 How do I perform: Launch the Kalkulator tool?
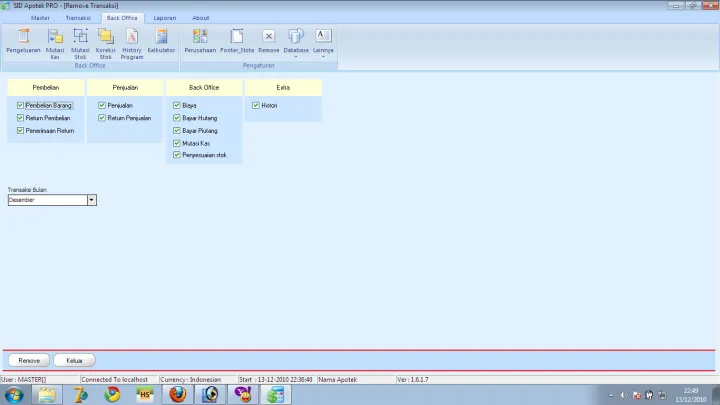point(161,41)
